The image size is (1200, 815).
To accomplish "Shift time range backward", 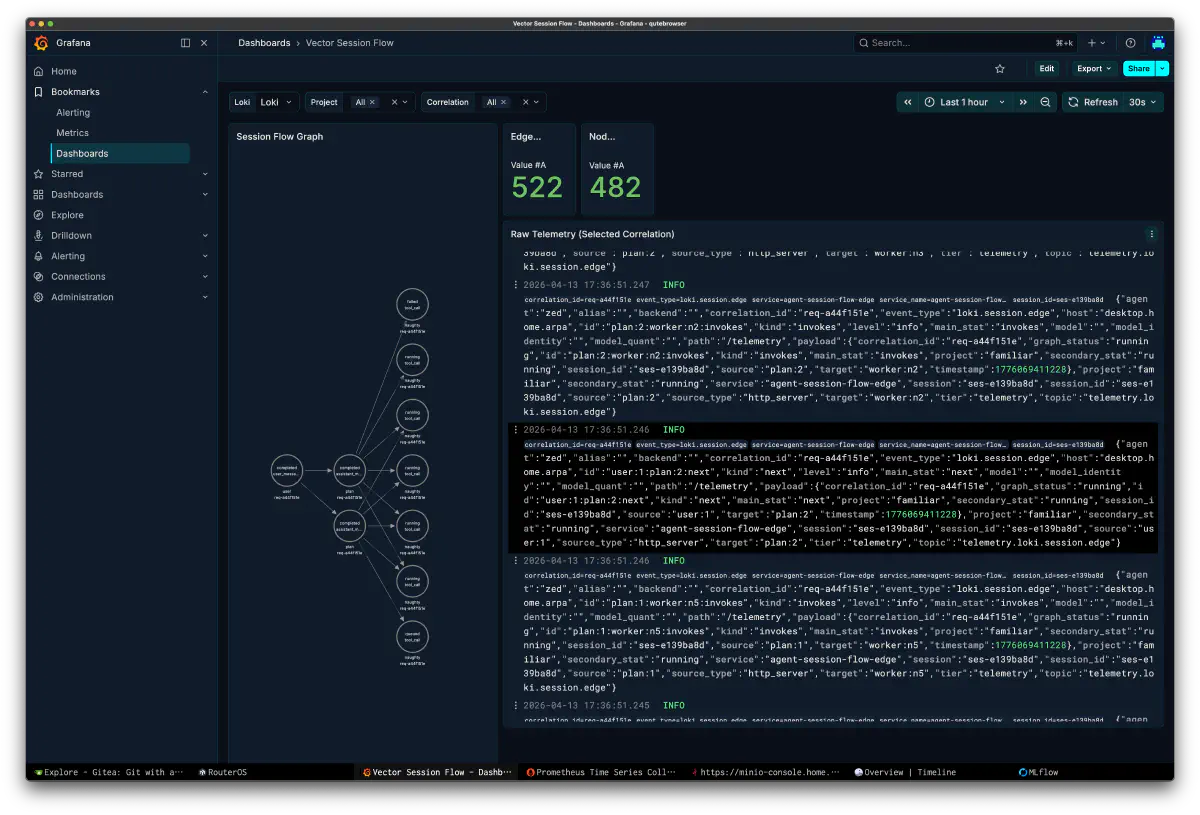I will click(x=907, y=102).
